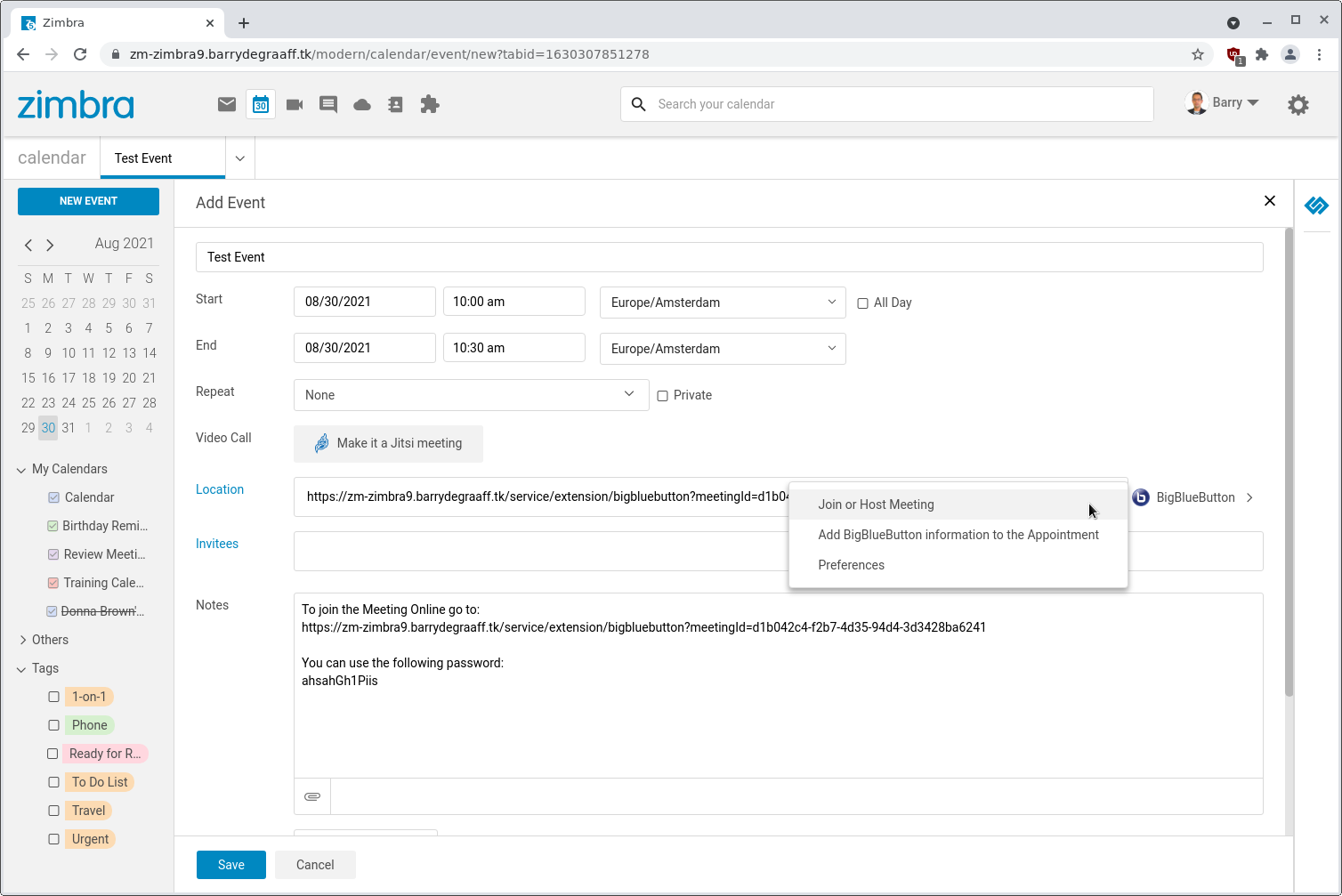Screen dimensions: 1342x896
Task: Open the Calendar icon in top navigation
Action: click(x=261, y=104)
